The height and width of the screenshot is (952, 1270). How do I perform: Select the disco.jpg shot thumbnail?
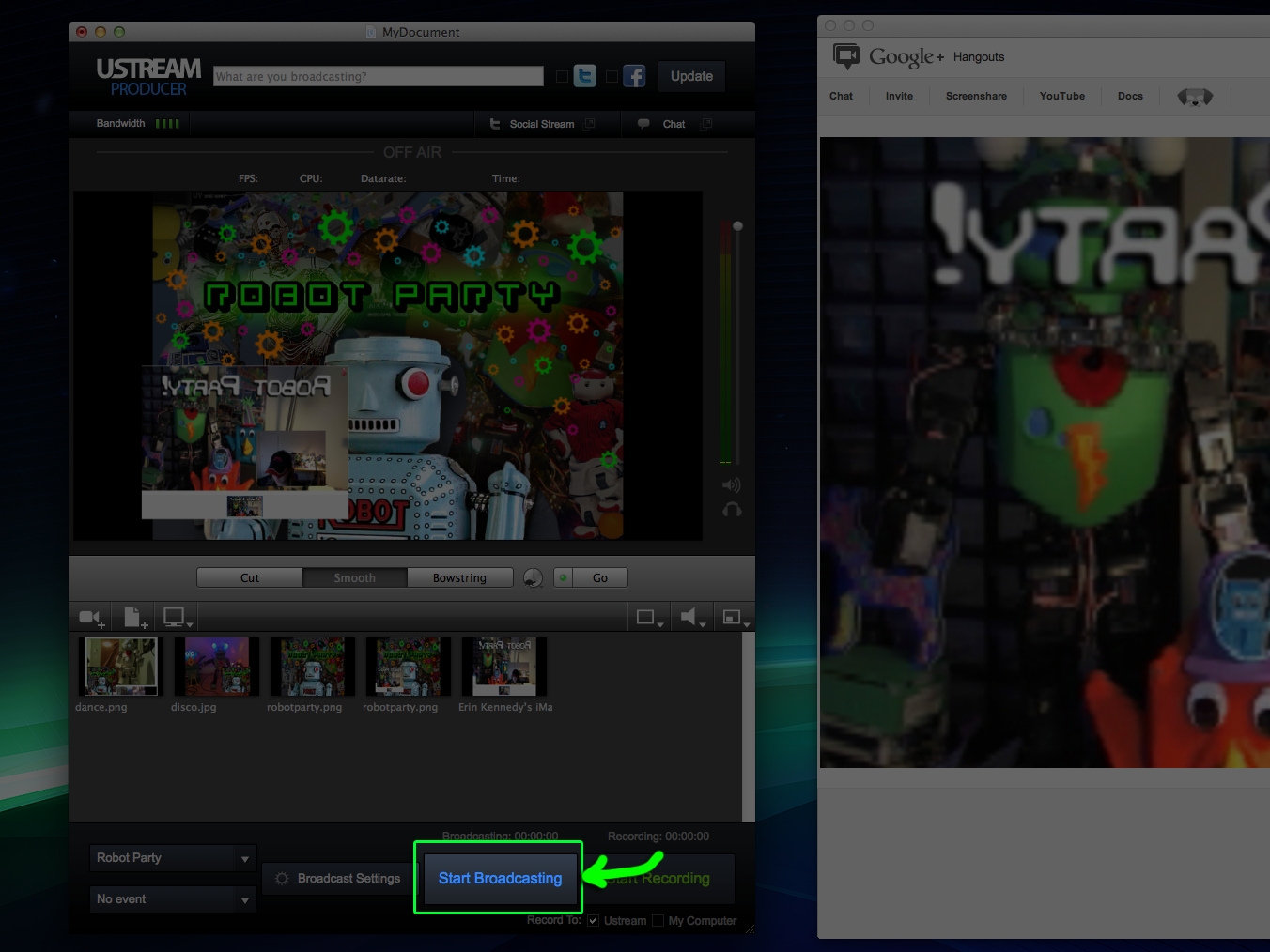click(x=217, y=667)
